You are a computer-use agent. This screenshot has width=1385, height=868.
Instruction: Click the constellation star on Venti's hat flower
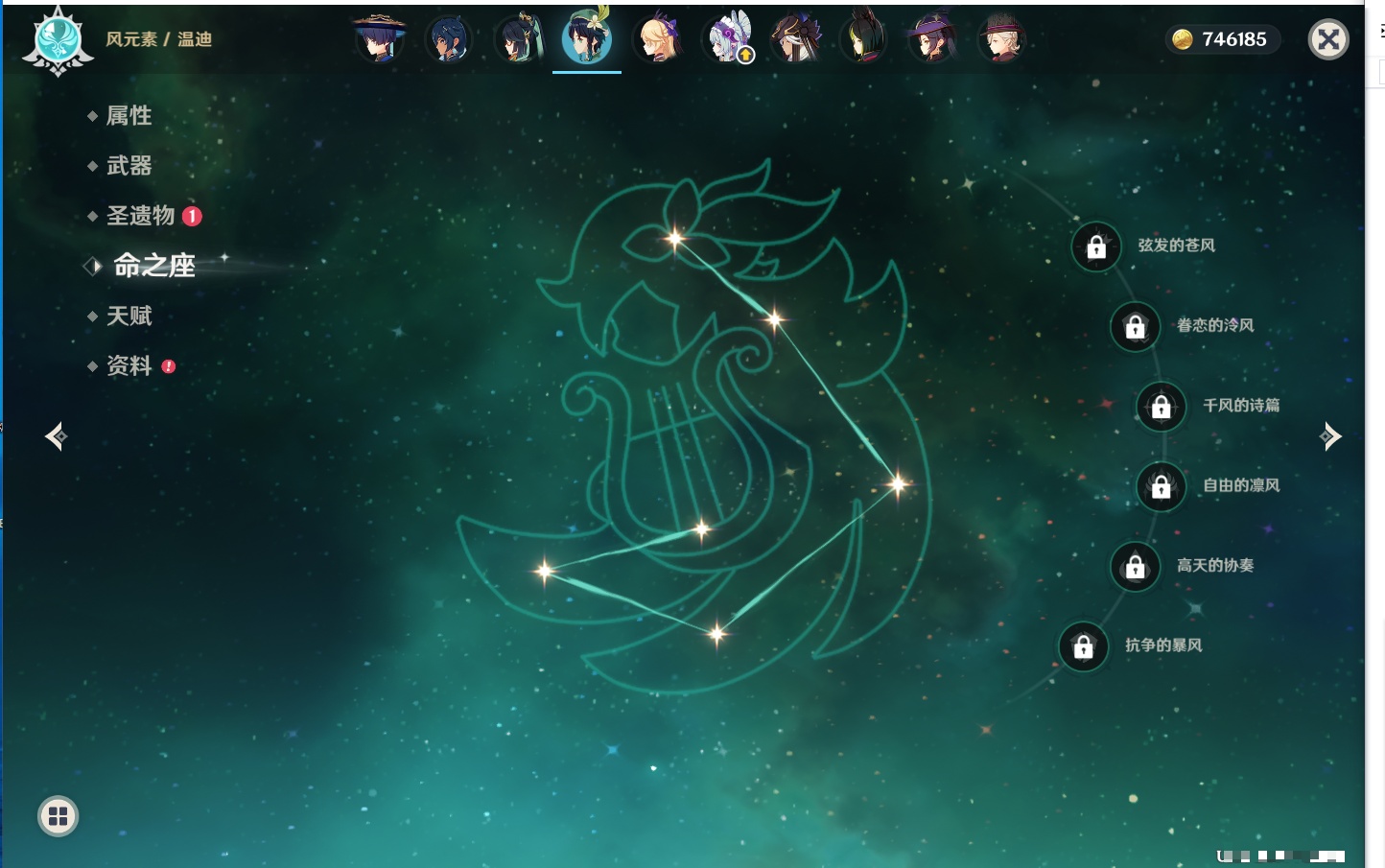[x=675, y=239]
